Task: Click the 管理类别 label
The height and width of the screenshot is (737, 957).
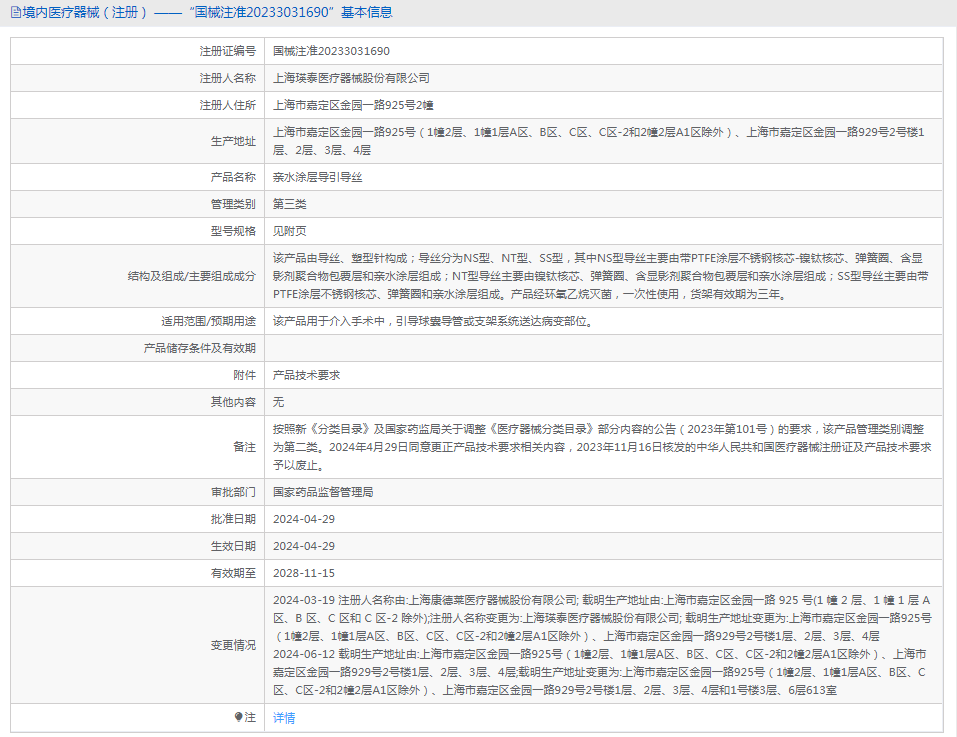Action: (x=233, y=204)
